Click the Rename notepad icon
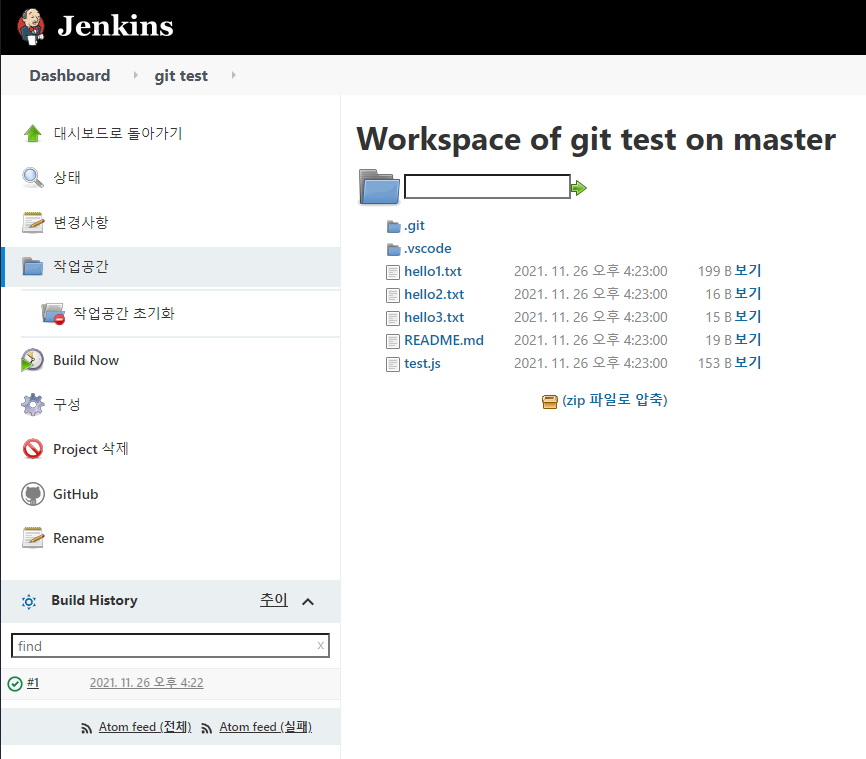 pyautogui.click(x=33, y=537)
